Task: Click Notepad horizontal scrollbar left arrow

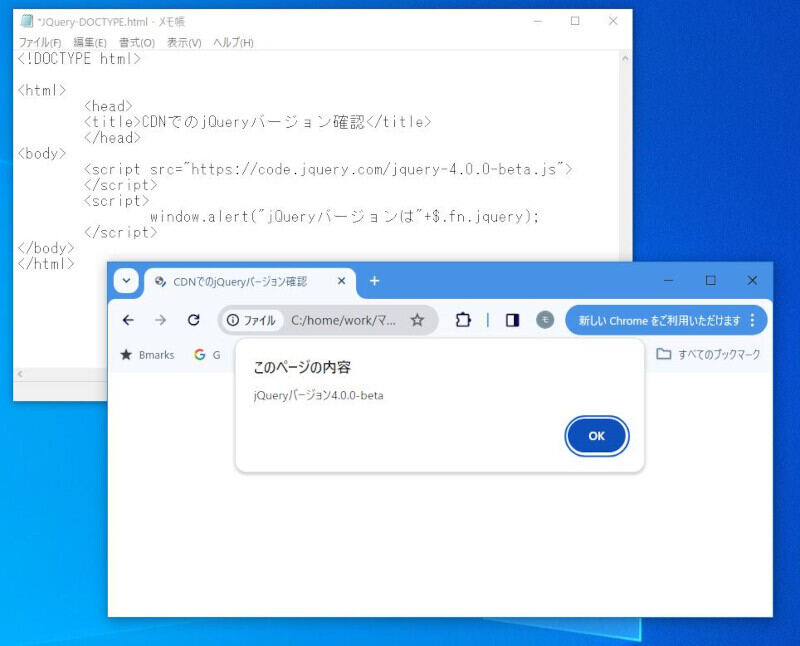Action: pyautogui.click(x=20, y=374)
